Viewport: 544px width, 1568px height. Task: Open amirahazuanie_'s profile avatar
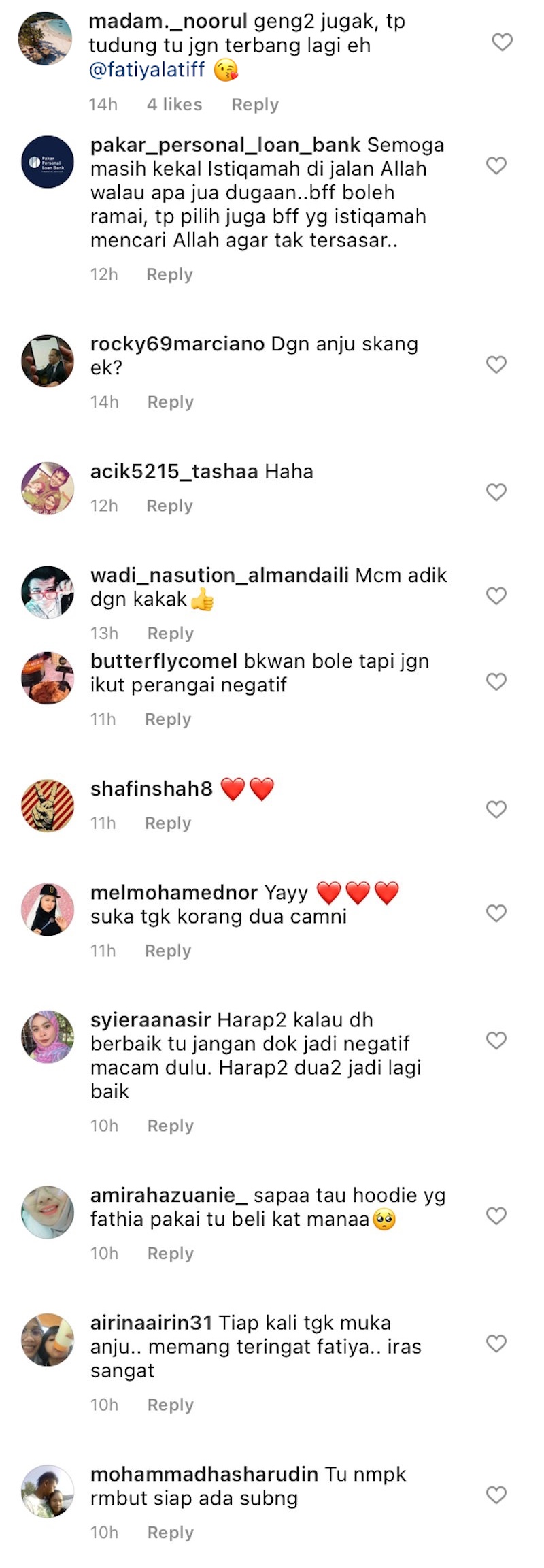coord(48,1212)
